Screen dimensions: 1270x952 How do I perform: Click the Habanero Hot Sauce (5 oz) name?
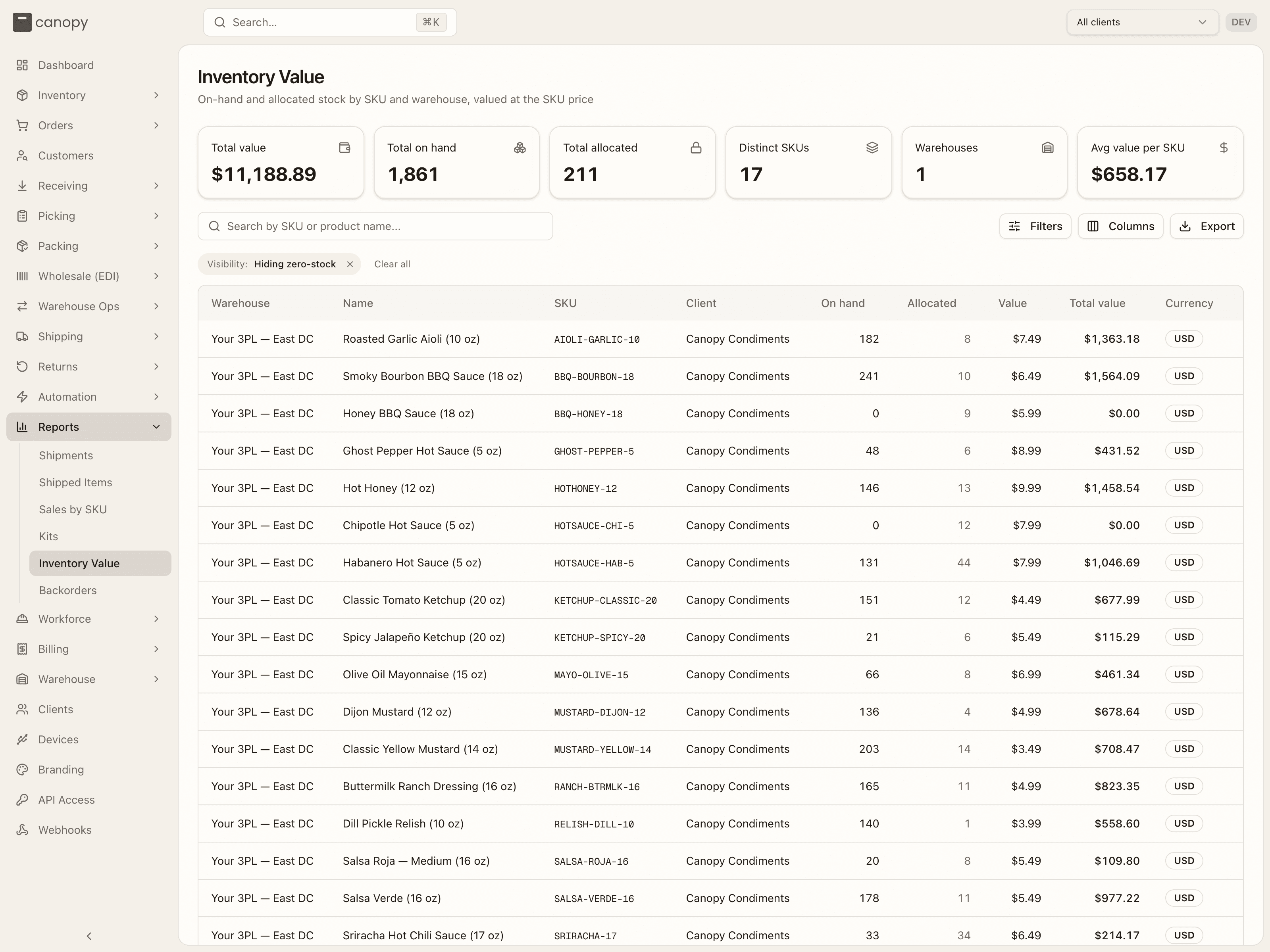click(x=412, y=562)
